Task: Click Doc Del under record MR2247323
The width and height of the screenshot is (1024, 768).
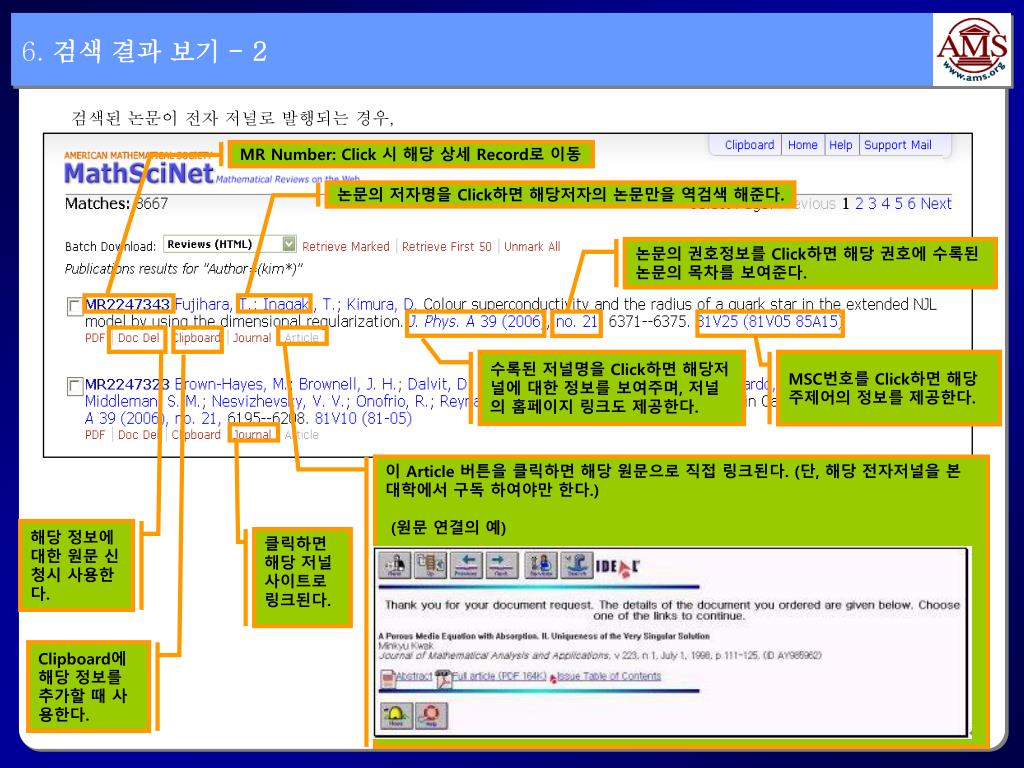Action: [138, 435]
